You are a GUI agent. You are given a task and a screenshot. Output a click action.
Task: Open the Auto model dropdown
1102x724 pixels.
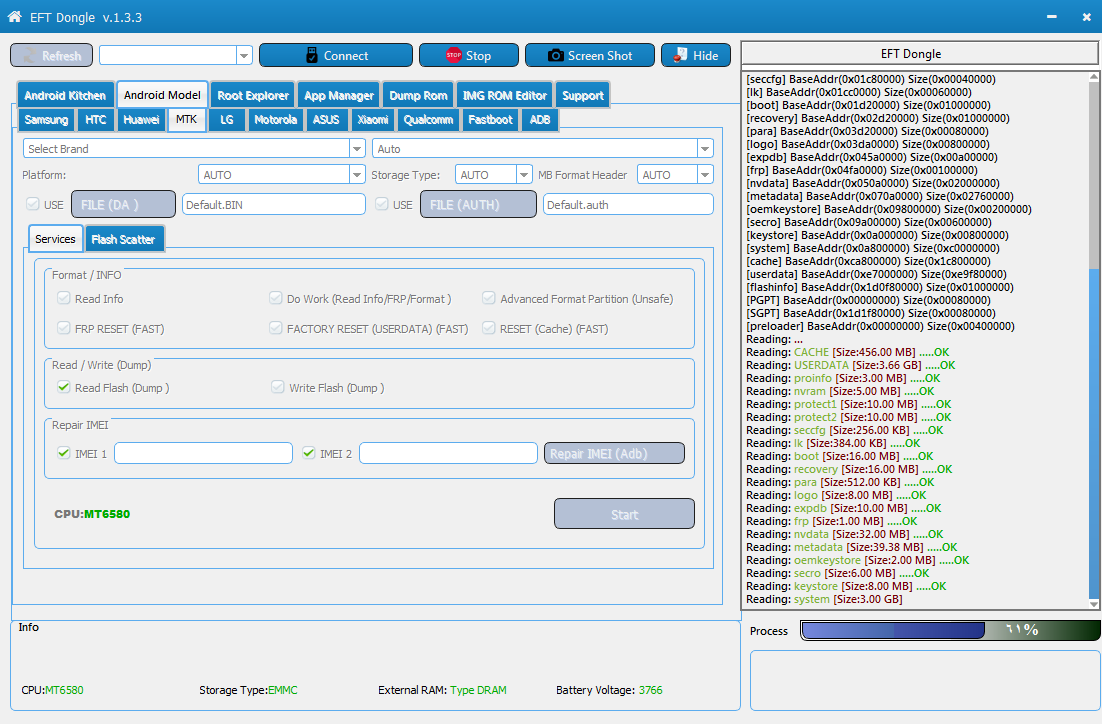705,148
